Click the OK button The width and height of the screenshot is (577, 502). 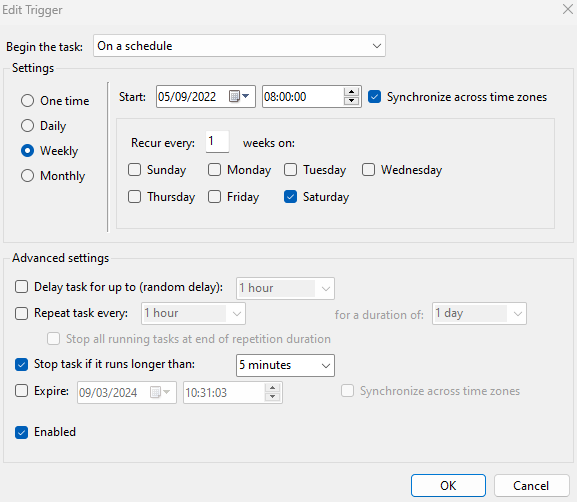point(448,485)
